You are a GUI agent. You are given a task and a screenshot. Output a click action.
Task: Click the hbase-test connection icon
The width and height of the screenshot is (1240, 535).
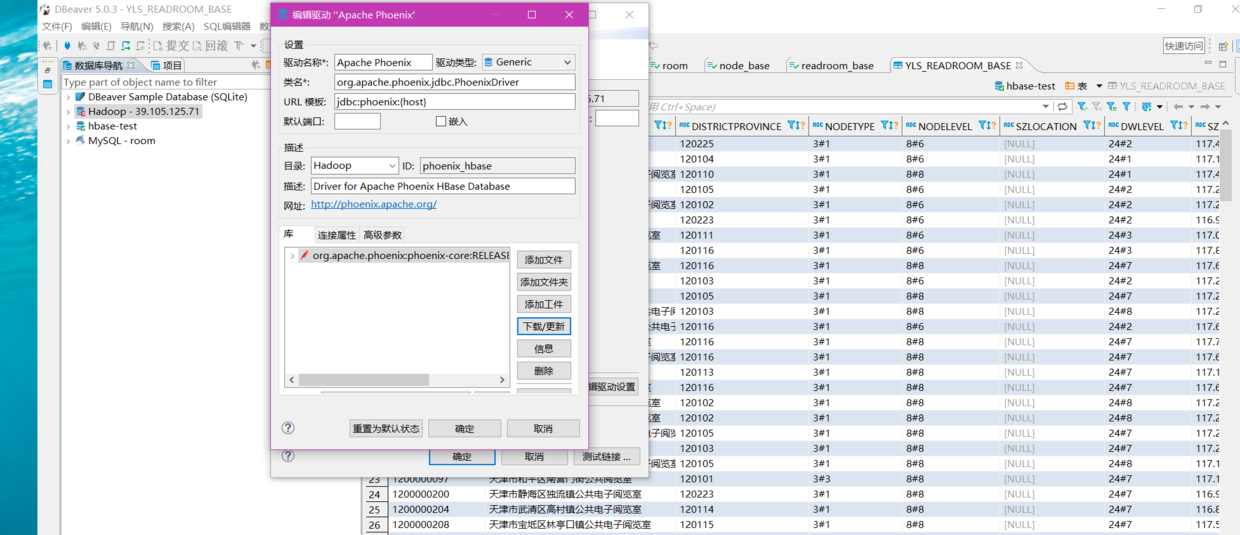tap(80, 126)
